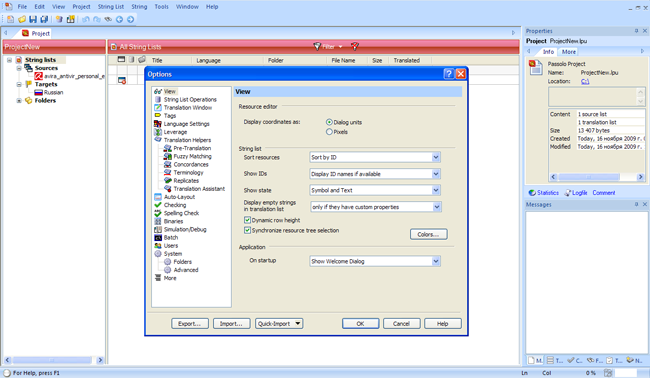The height and width of the screenshot is (378, 650).
Task: Switch to More tab in Properties
Action: point(568,52)
